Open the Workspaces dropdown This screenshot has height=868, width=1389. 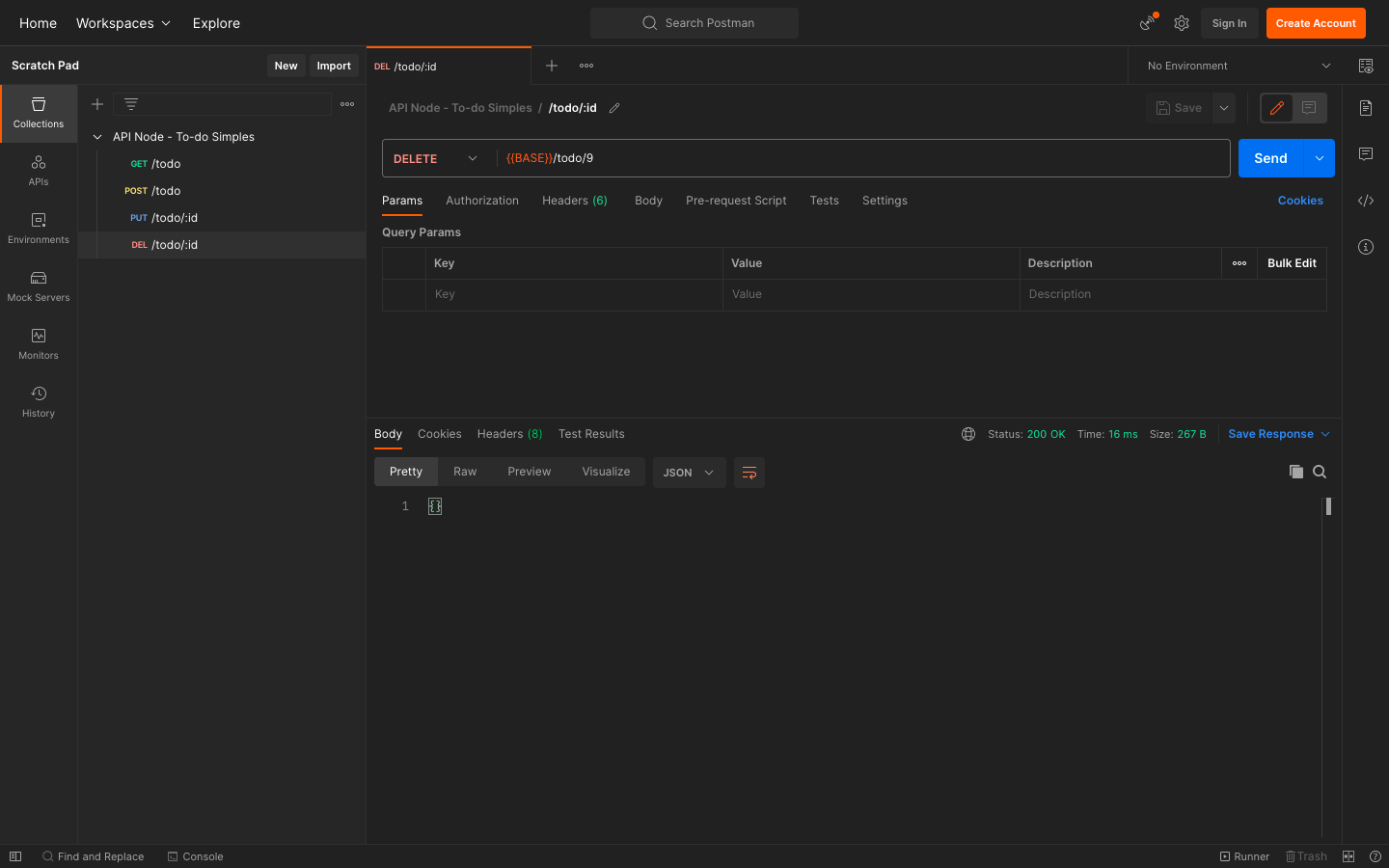coord(123,23)
